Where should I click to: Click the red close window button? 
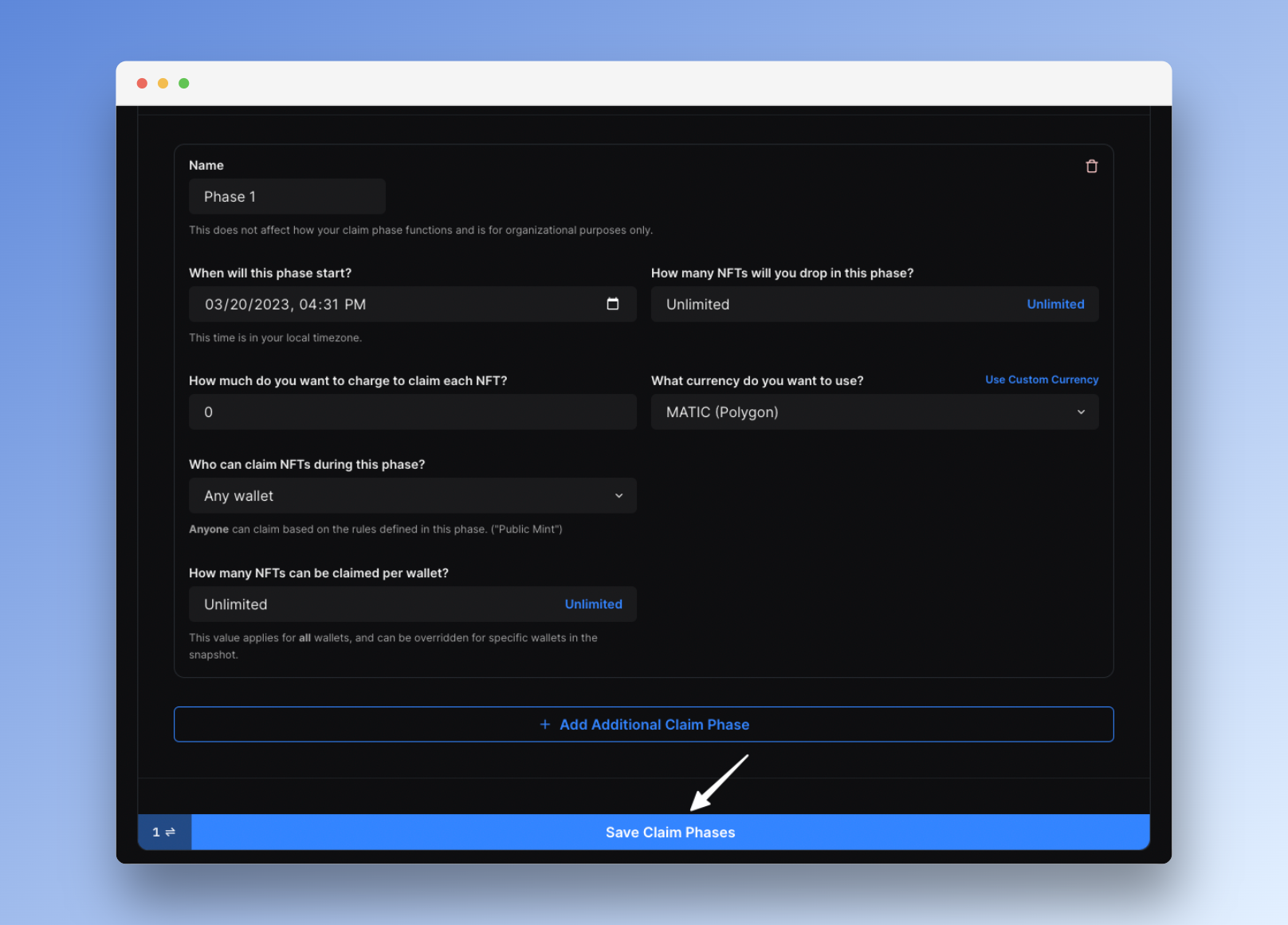(x=142, y=83)
